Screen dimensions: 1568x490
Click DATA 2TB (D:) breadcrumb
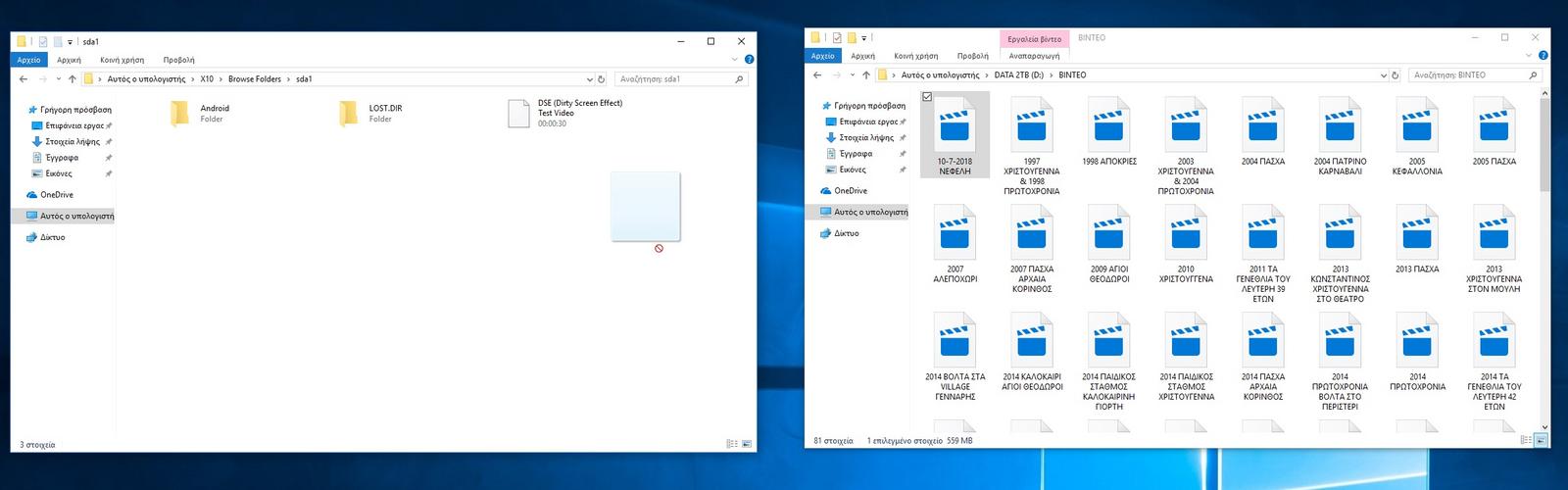point(1019,74)
